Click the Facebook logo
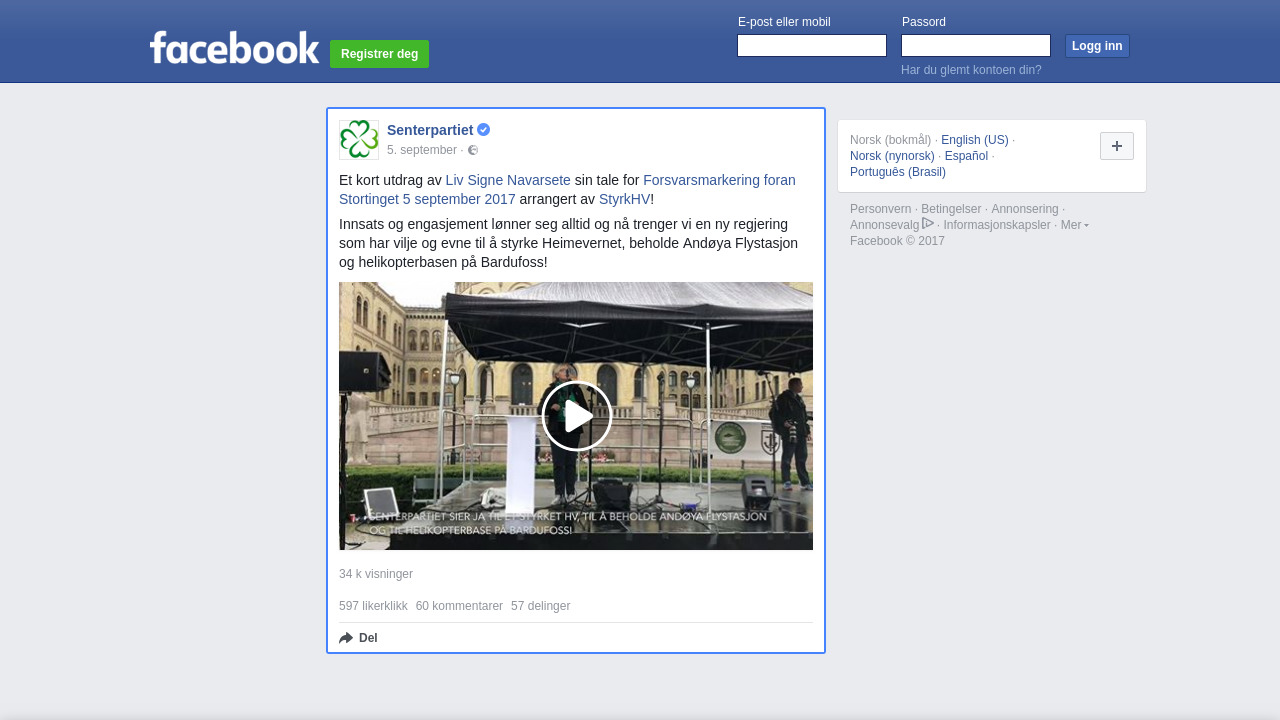 tap(235, 47)
